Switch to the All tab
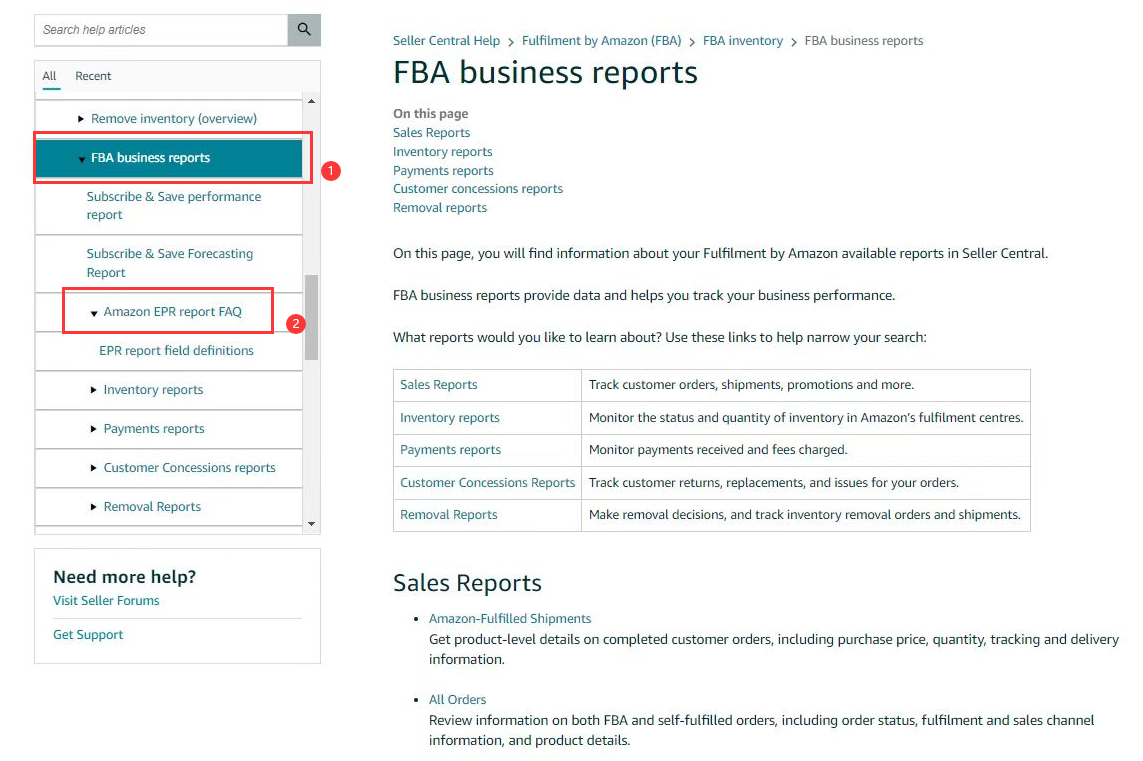 coord(49,76)
